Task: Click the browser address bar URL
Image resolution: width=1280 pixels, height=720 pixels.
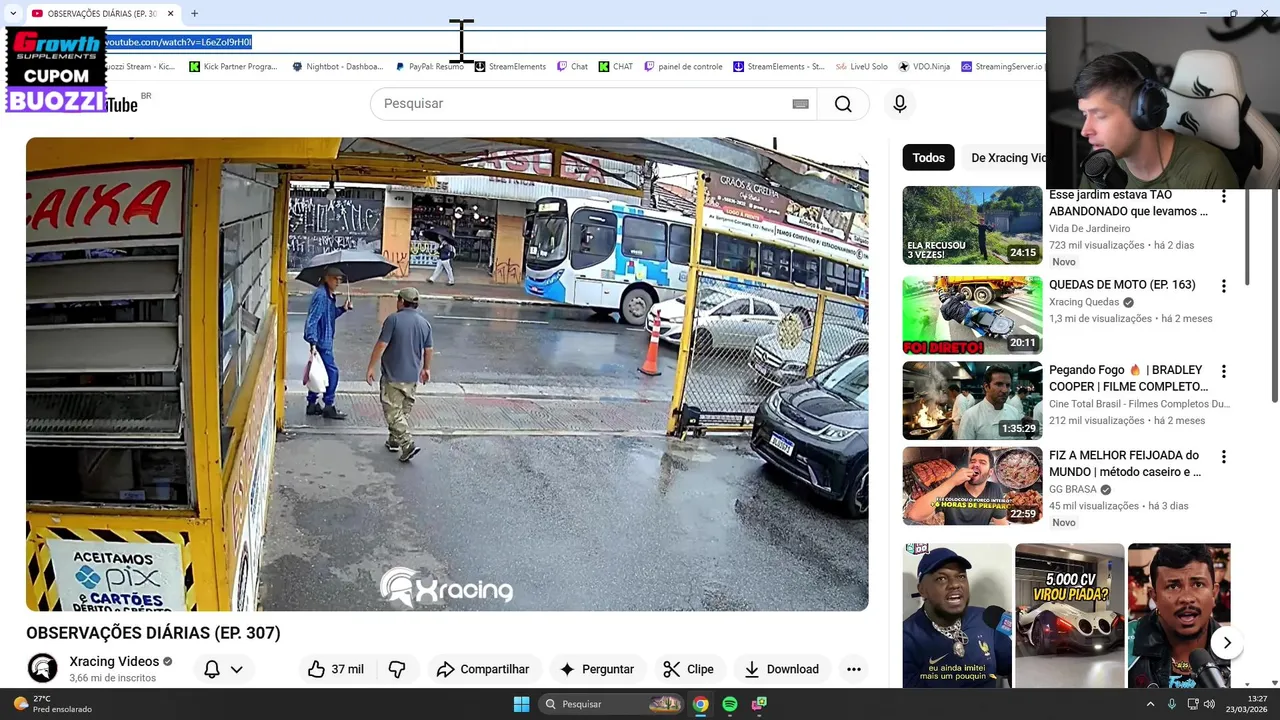Action: [x=178, y=42]
